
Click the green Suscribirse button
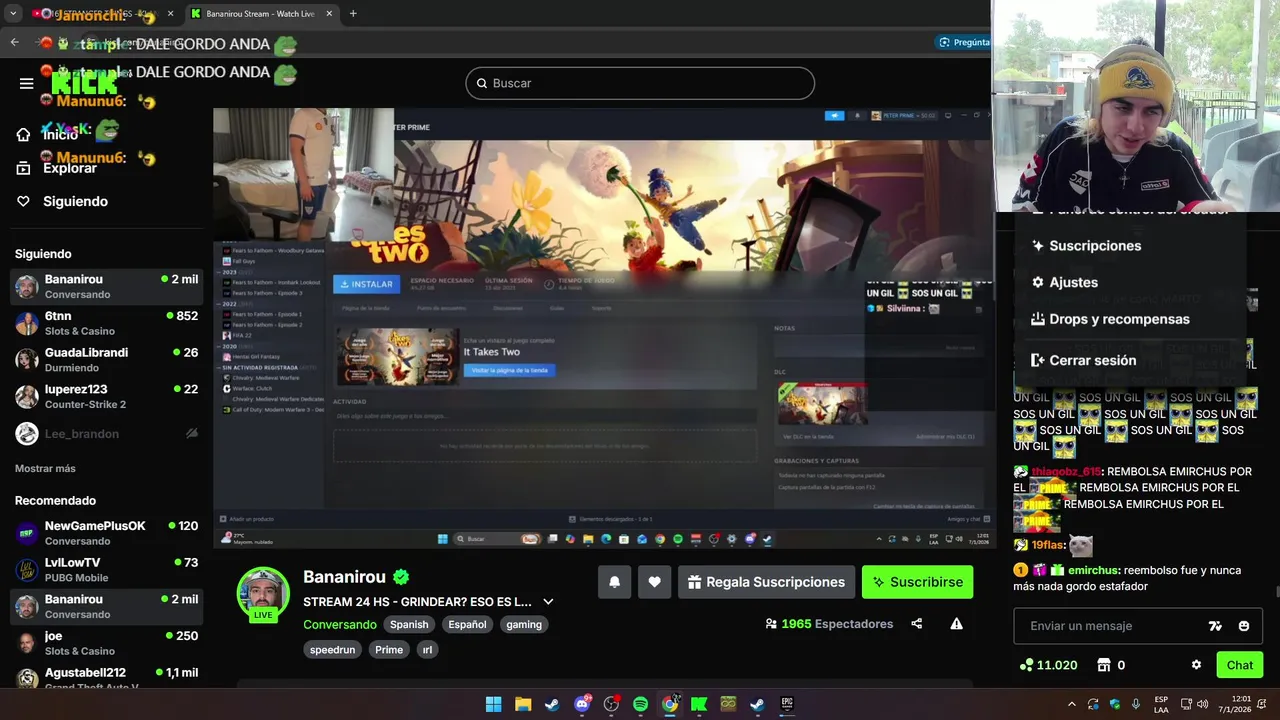(x=917, y=582)
